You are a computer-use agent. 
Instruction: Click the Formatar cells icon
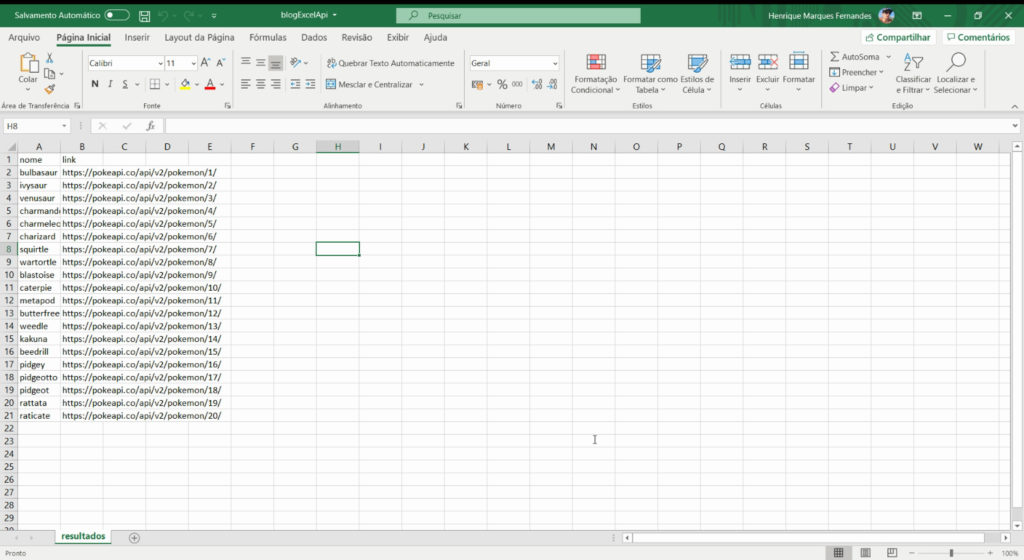click(799, 62)
